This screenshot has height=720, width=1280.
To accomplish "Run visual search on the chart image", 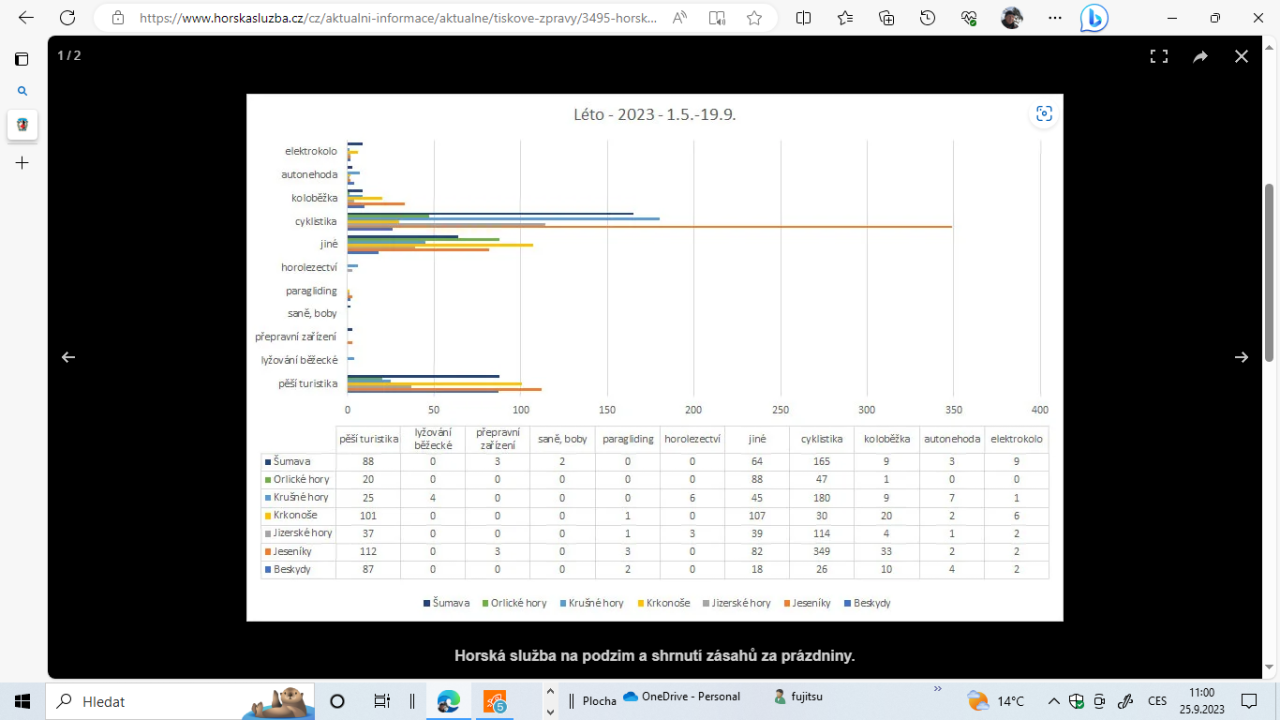I will [1044, 114].
